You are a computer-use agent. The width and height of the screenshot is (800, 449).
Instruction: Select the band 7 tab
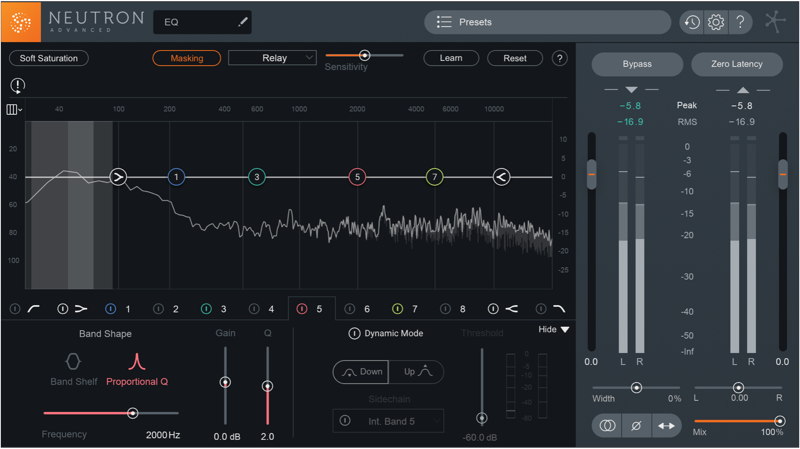click(x=415, y=309)
